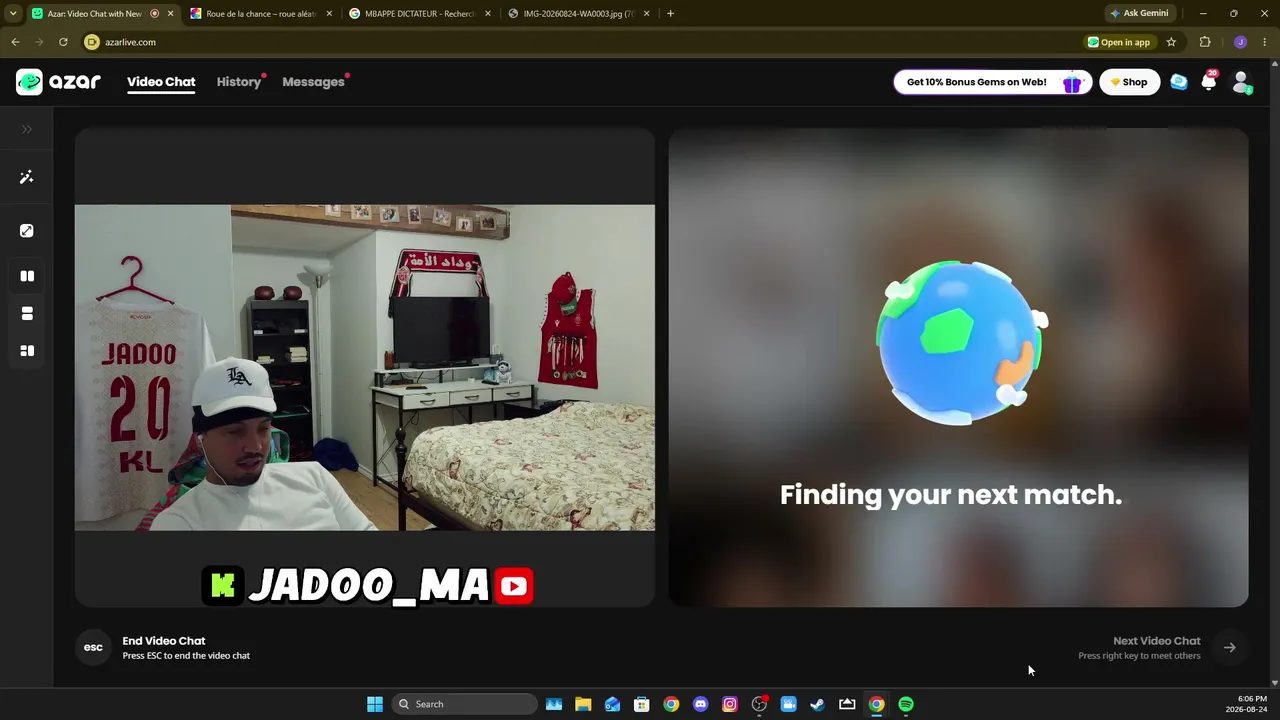1280x720 pixels.
Task: Click the Windows taskbar Search box
Action: pos(465,704)
